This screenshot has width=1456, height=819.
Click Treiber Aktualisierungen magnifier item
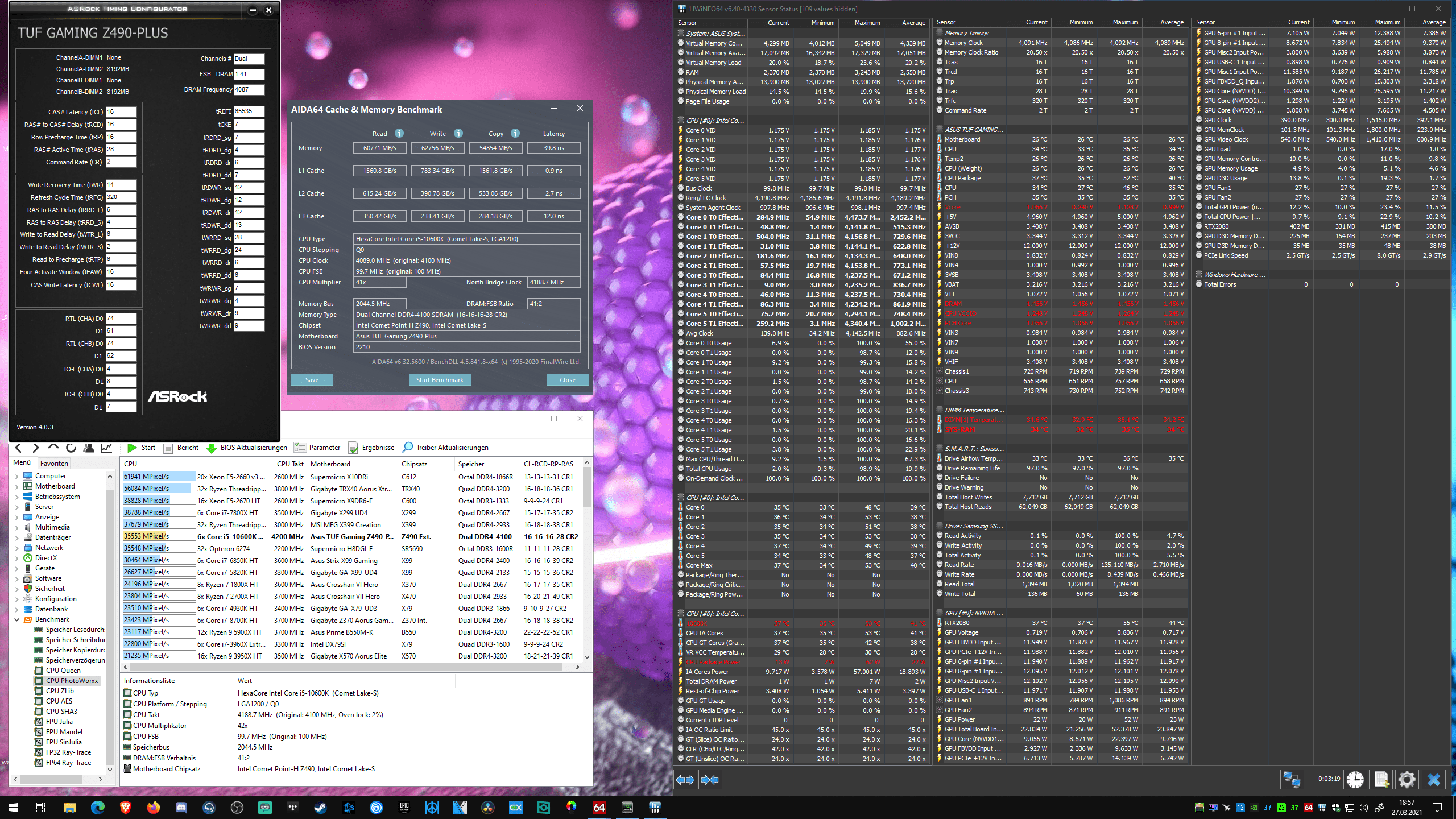445,448
